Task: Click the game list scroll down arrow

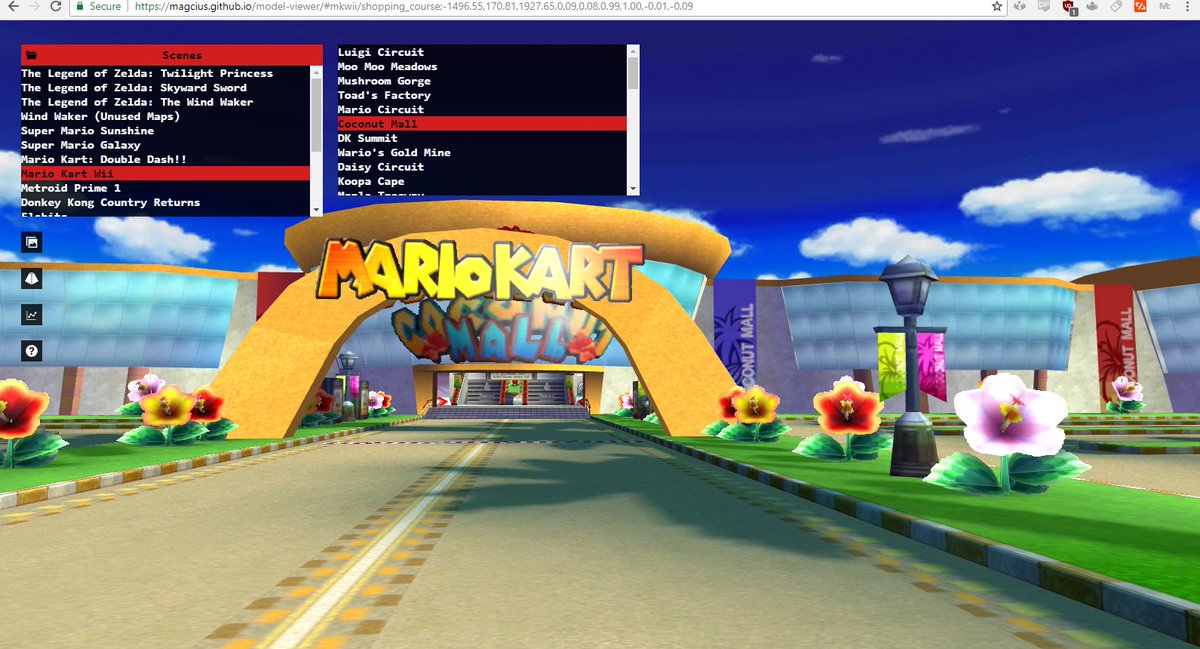Action: tap(317, 210)
